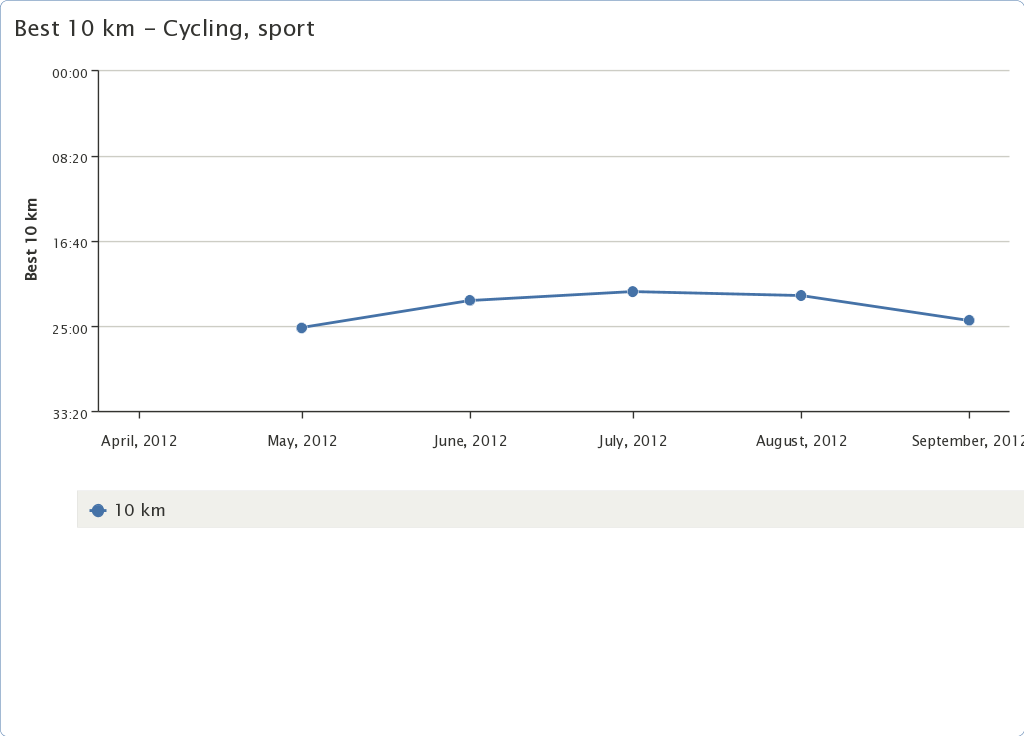
Task: Select the June, 2012 x-axis label
Action: (470, 441)
